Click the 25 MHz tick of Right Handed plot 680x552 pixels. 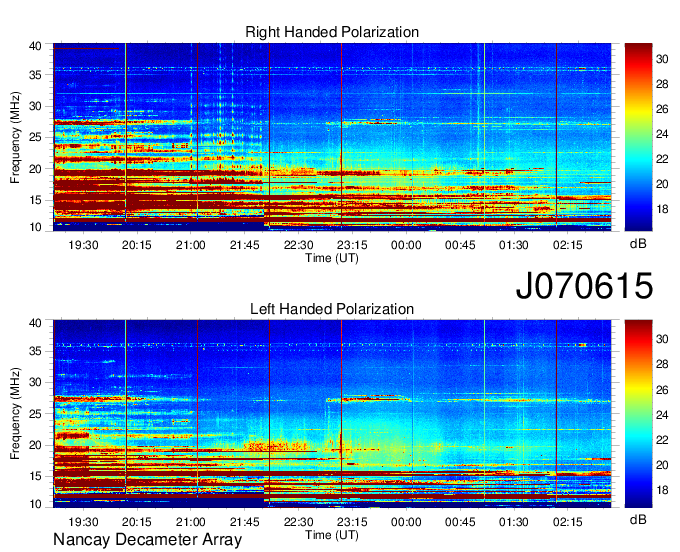(x=35, y=137)
